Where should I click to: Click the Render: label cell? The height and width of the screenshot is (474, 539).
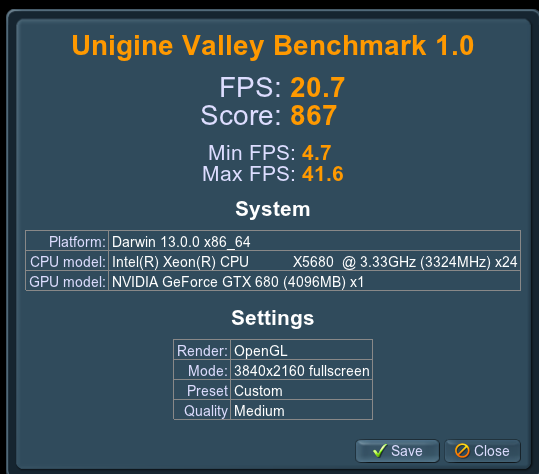click(x=202, y=350)
